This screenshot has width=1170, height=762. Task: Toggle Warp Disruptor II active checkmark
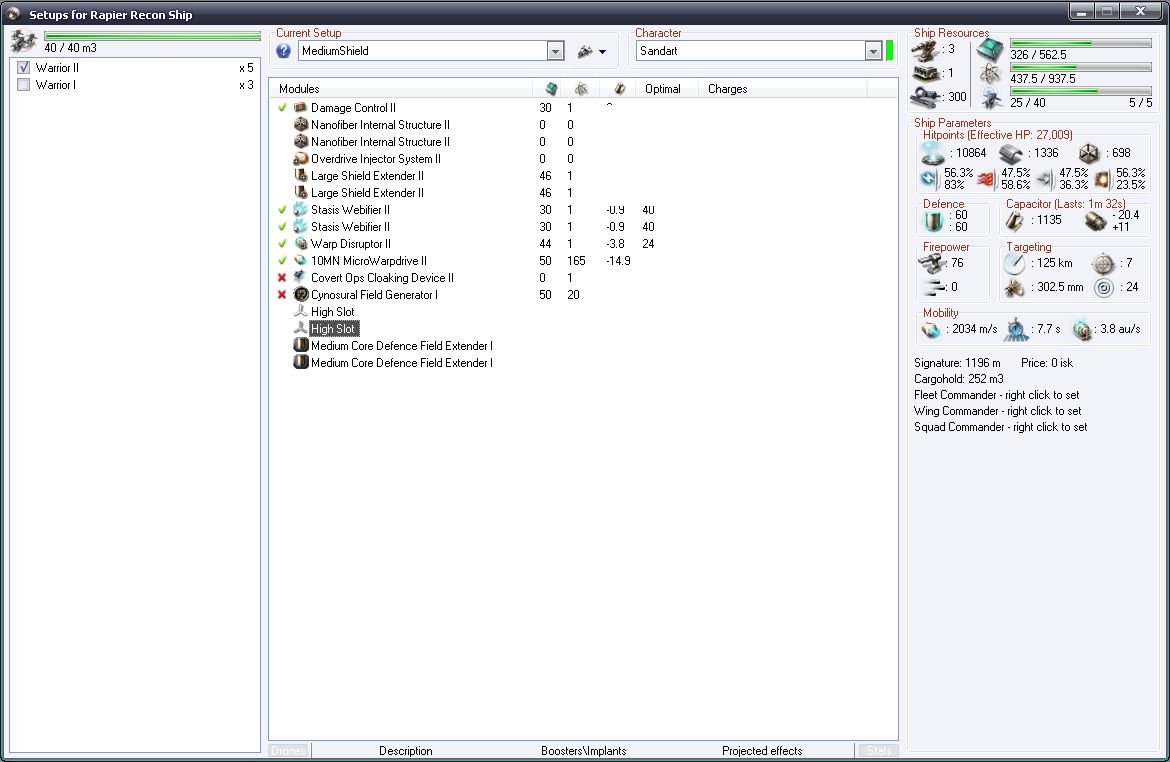point(282,243)
